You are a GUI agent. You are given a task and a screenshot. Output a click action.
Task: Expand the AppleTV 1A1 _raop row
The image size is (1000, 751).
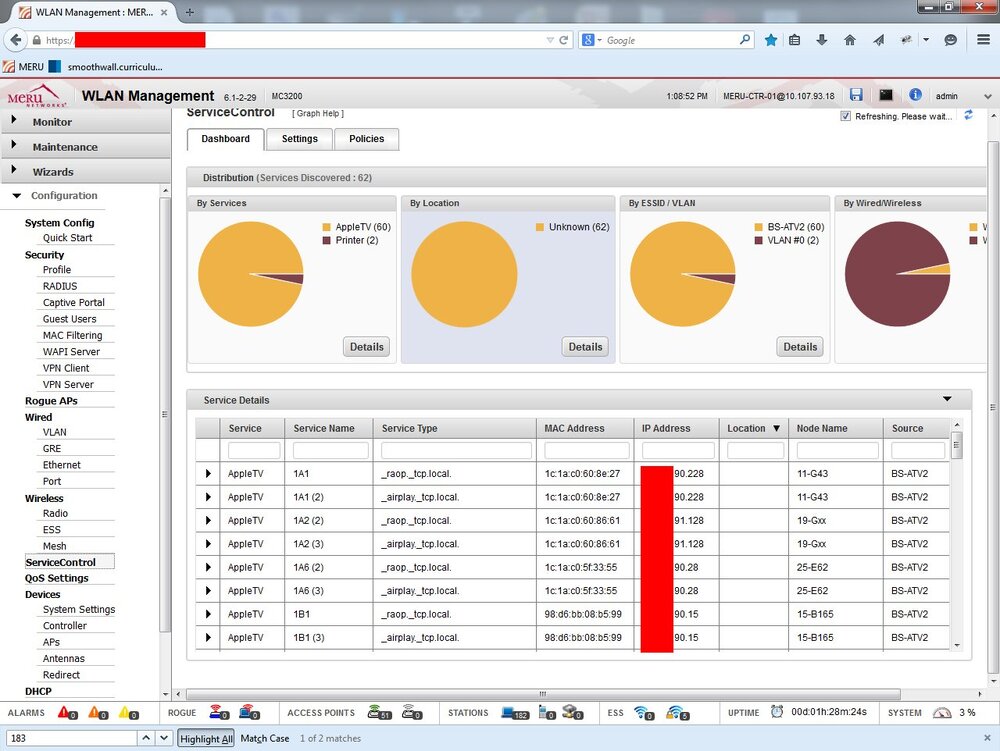pyautogui.click(x=208, y=473)
